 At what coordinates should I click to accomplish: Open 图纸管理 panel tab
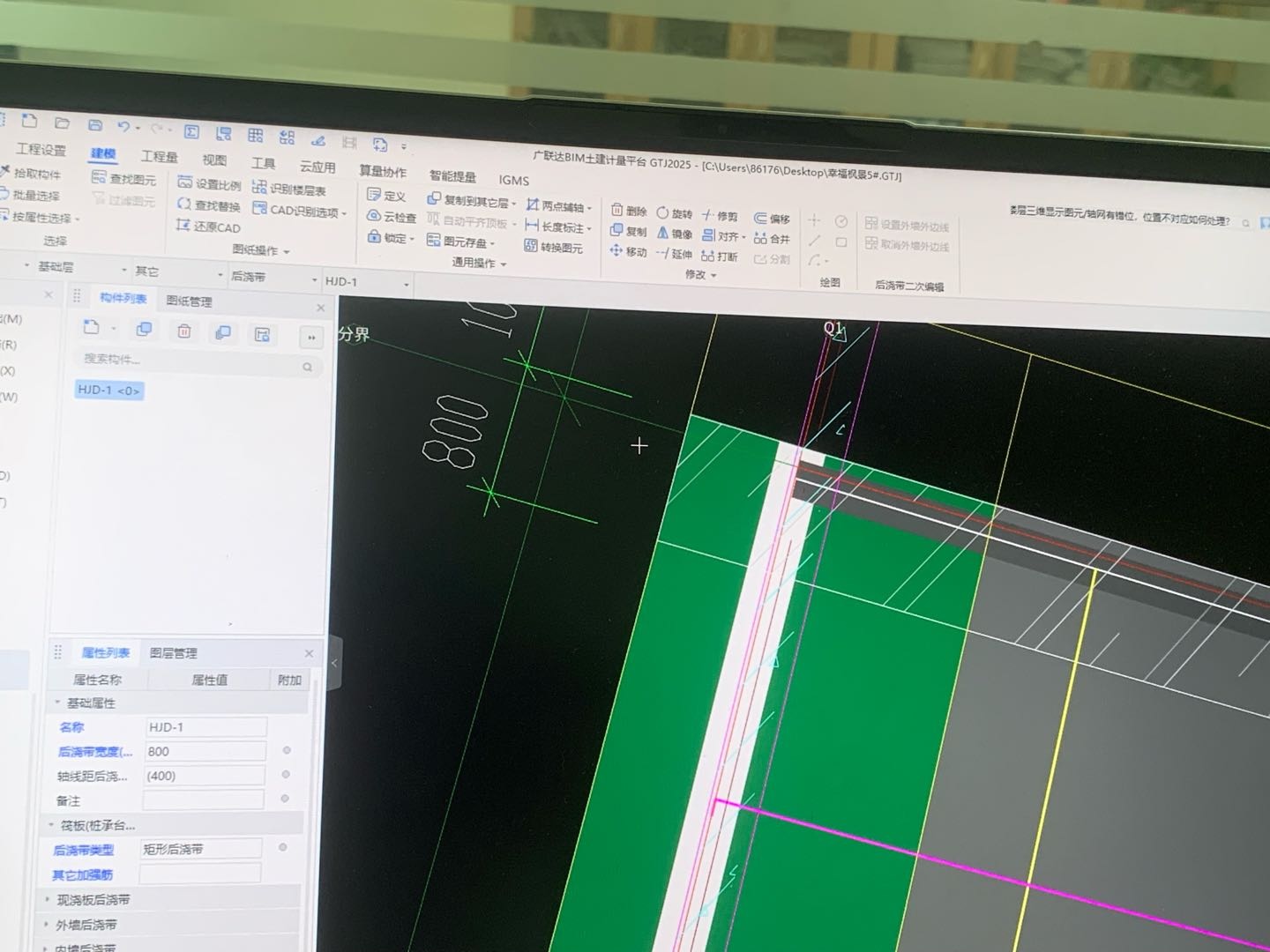(190, 301)
